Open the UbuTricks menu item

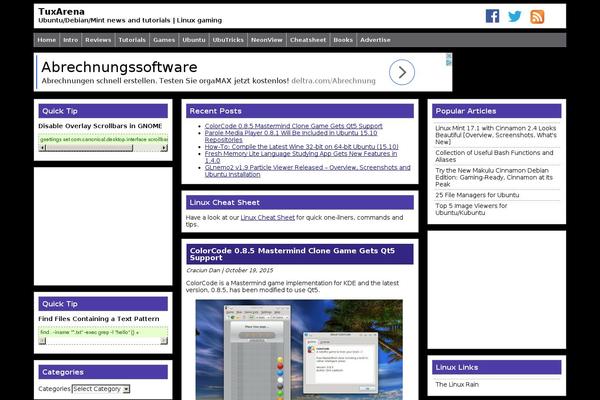[x=228, y=40]
